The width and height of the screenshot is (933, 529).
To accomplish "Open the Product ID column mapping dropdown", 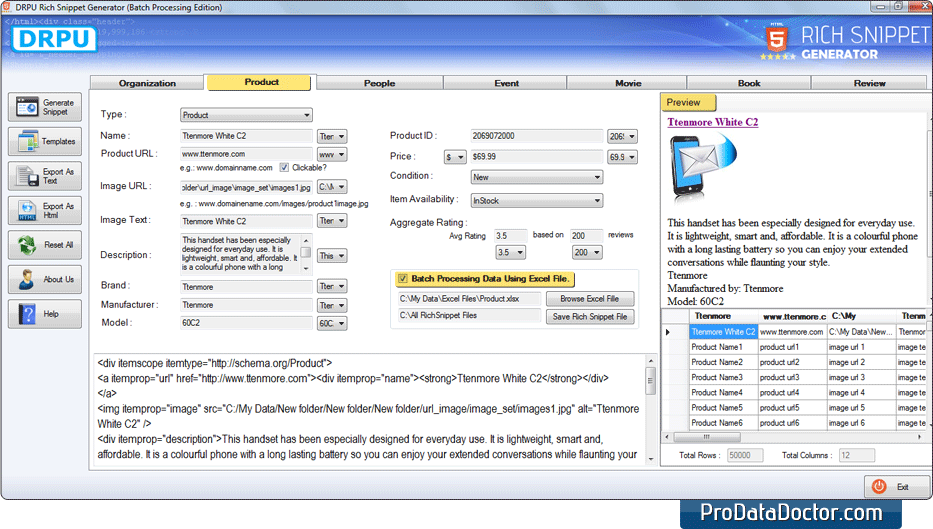I will pos(622,136).
